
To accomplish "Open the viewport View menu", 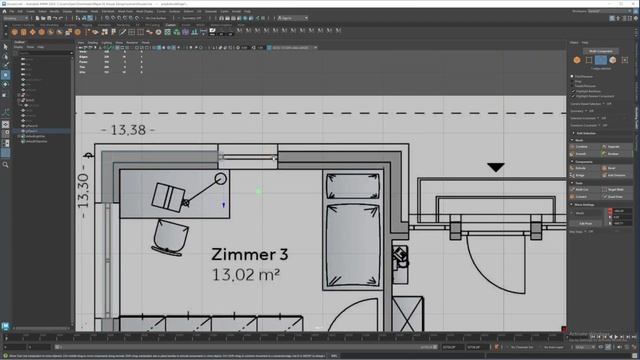I will pos(81,42).
